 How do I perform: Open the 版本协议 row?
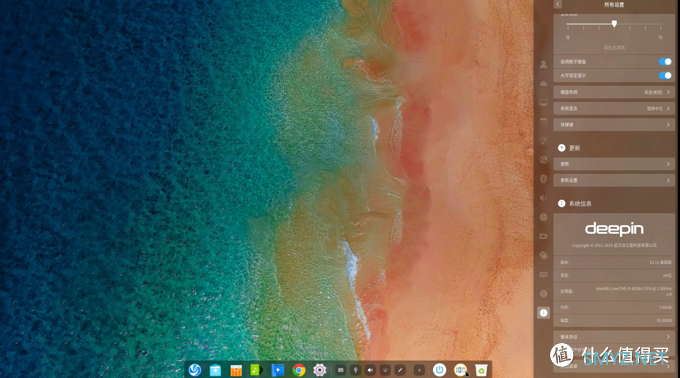click(614, 337)
